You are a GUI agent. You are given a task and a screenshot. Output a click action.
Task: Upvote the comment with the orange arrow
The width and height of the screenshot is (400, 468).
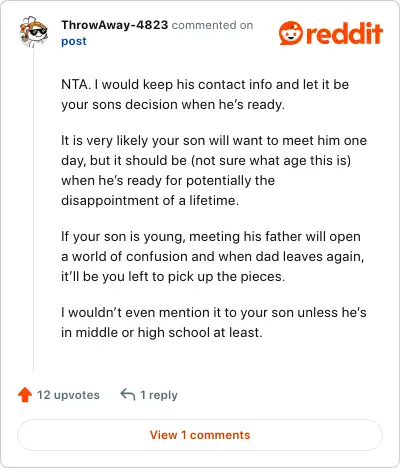tap(25, 395)
